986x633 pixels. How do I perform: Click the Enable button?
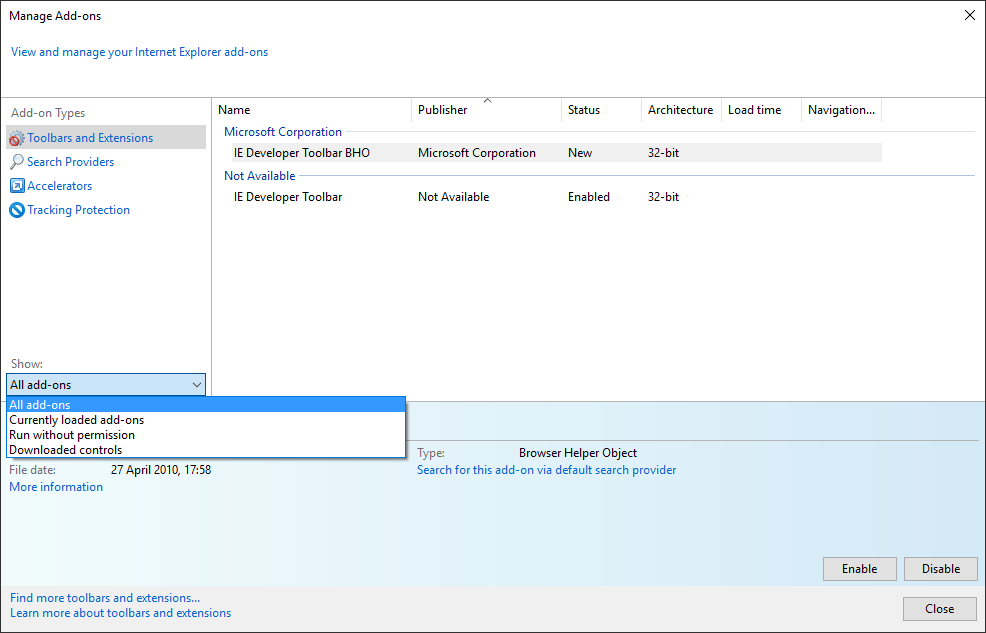(860, 569)
